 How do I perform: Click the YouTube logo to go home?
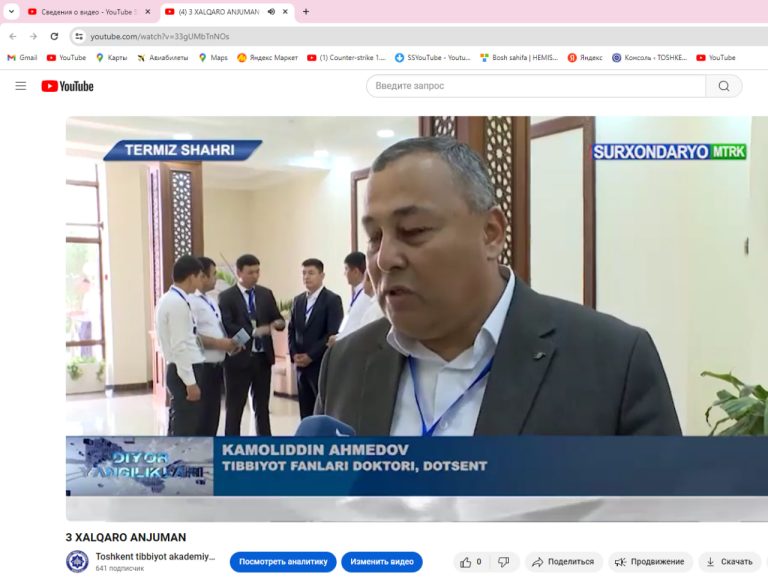coord(67,86)
